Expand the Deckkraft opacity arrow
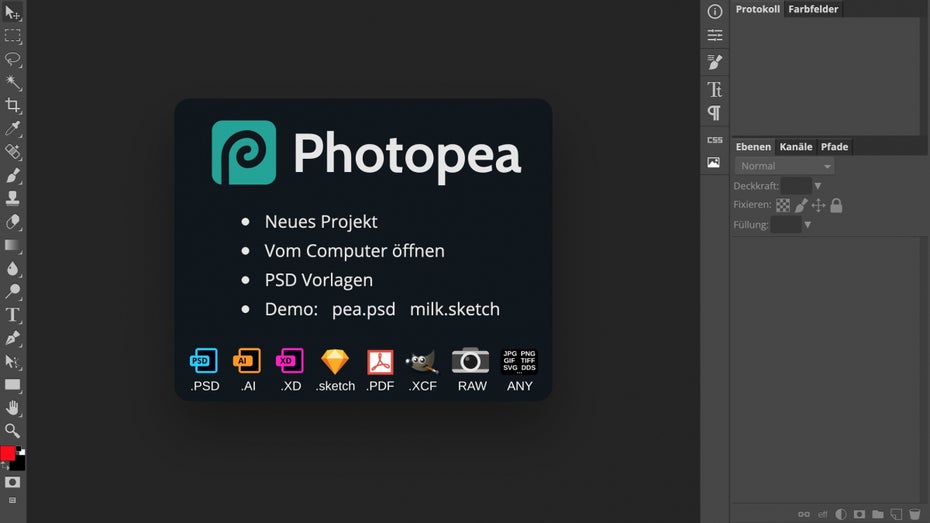930x523 pixels. coord(818,186)
